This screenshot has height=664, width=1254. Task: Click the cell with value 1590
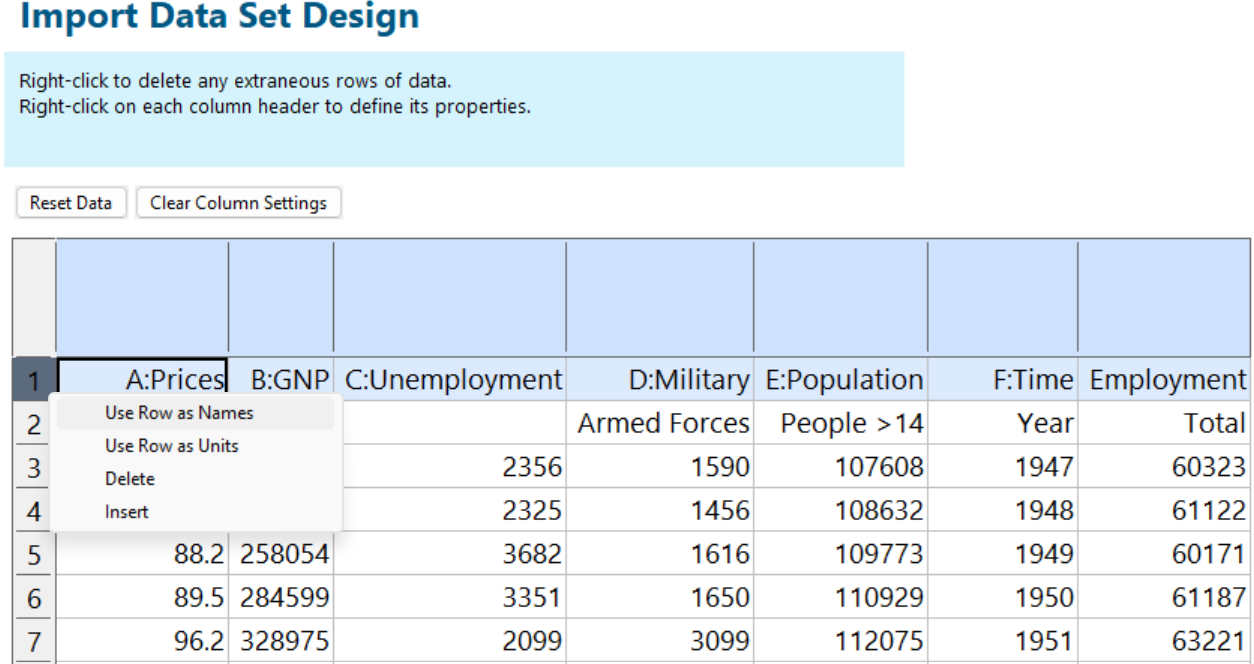tap(660, 467)
